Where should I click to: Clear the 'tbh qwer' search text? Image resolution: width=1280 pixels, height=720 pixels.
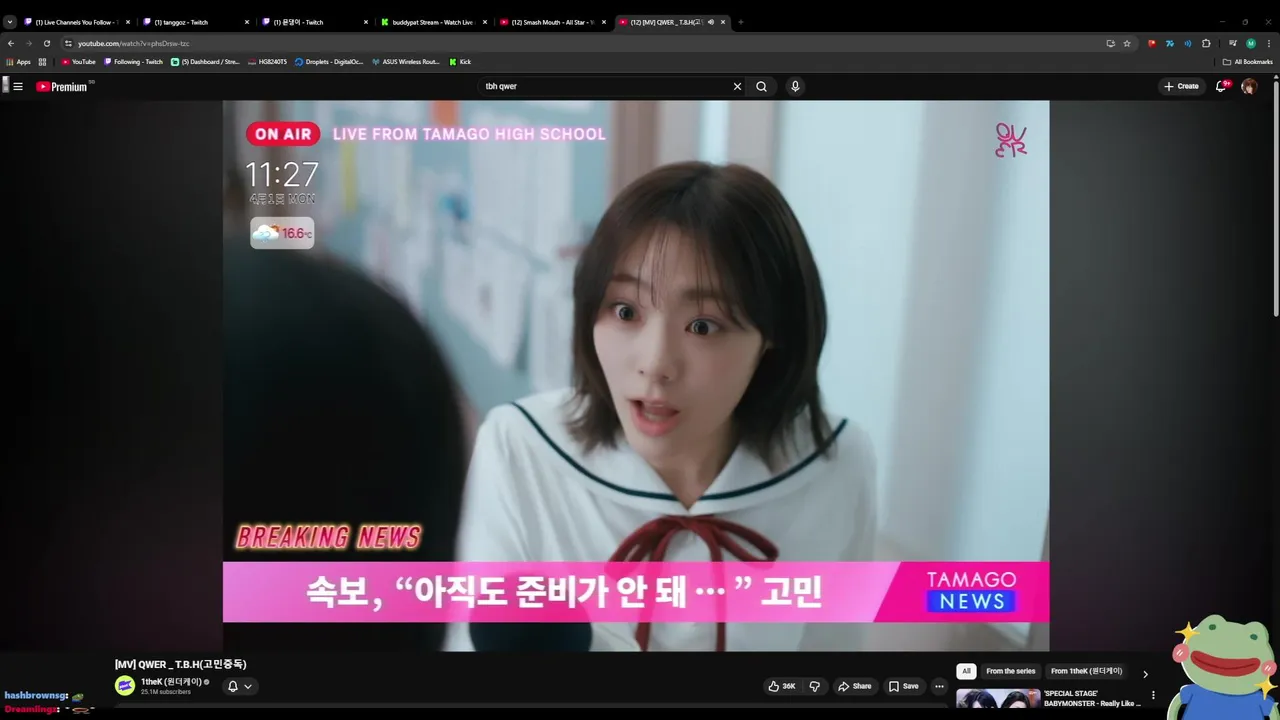click(x=737, y=87)
